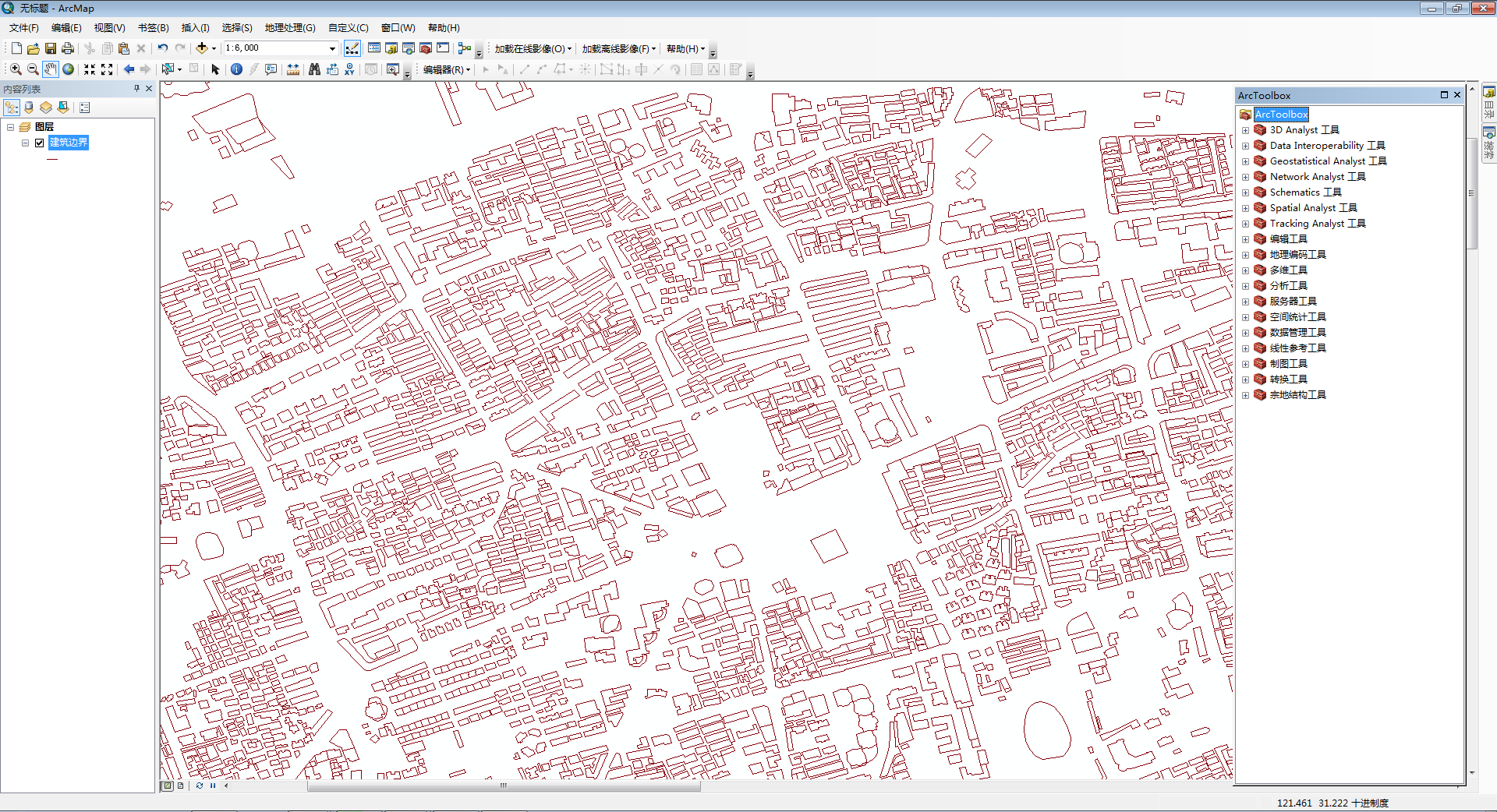Image resolution: width=1497 pixels, height=812 pixels.
Task: Open the 自定义(C) menu
Action: pyautogui.click(x=348, y=27)
